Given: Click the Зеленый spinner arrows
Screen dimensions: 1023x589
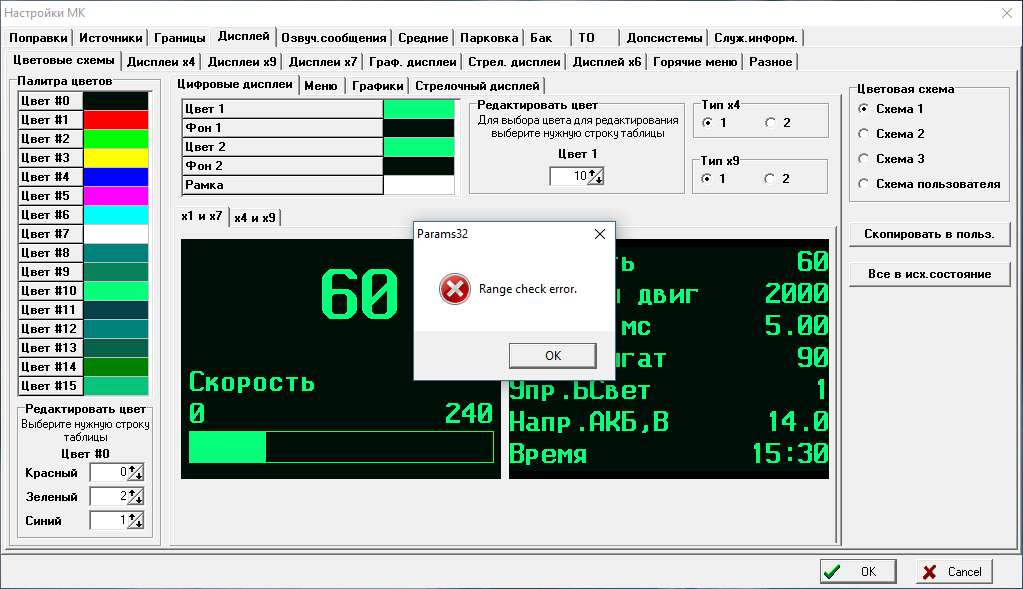Looking at the screenshot, I should pyautogui.click(x=135, y=496).
